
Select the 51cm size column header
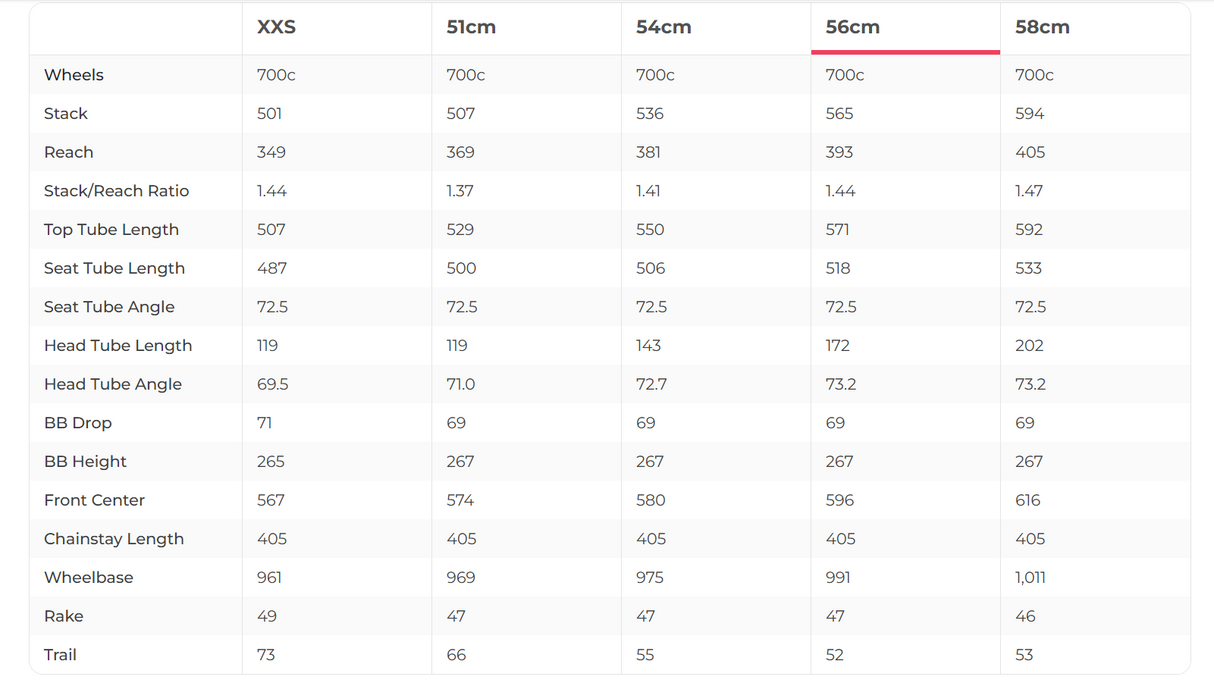tap(471, 28)
